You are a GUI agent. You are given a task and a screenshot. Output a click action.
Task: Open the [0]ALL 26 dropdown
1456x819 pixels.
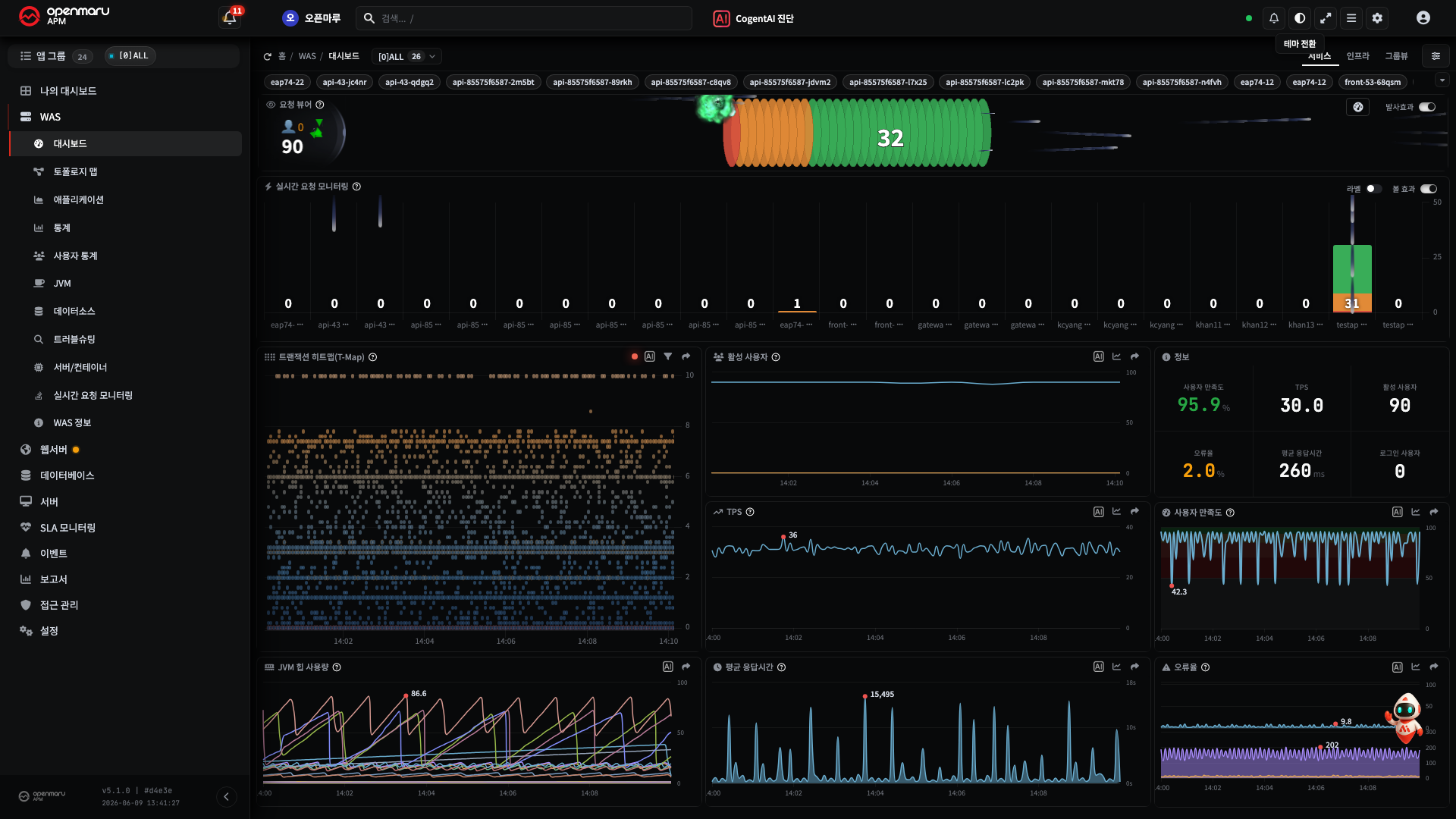407,57
